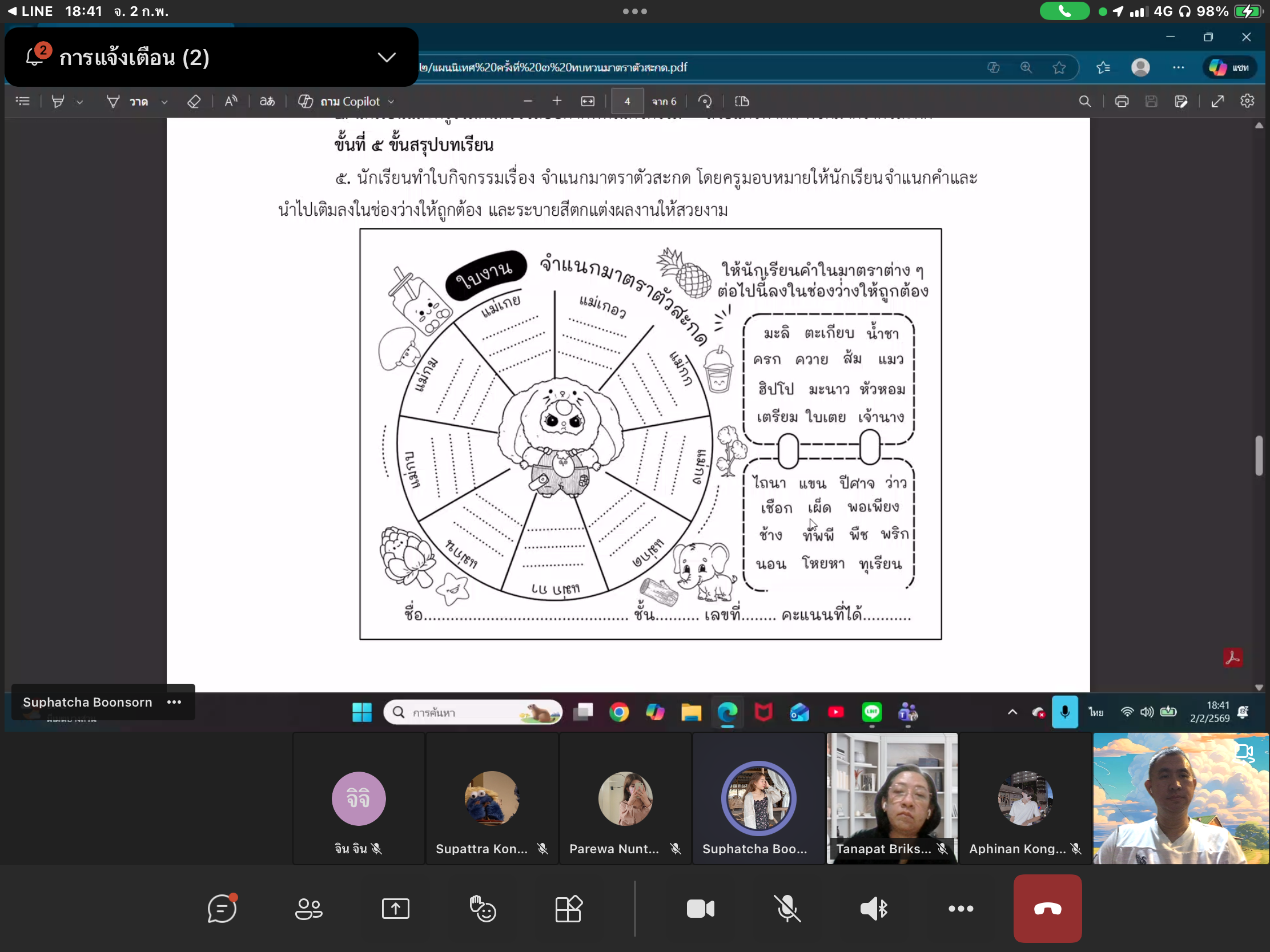The width and height of the screenshot is (1270, 952).
Task: Open Suphatcha Boonsorn's more options menu
Action: [174, 702]
